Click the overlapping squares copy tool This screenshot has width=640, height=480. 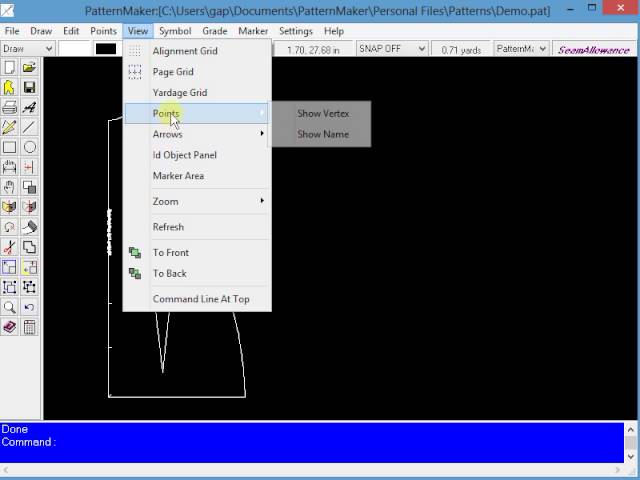point(29,187)
